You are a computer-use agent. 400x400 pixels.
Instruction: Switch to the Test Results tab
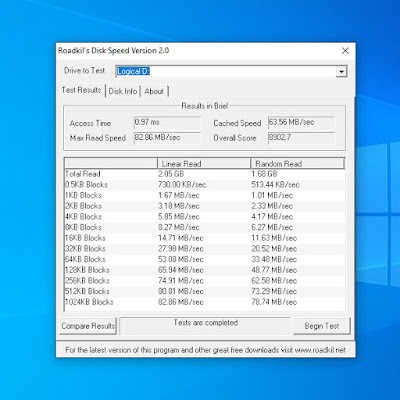(x=81, y=90)
